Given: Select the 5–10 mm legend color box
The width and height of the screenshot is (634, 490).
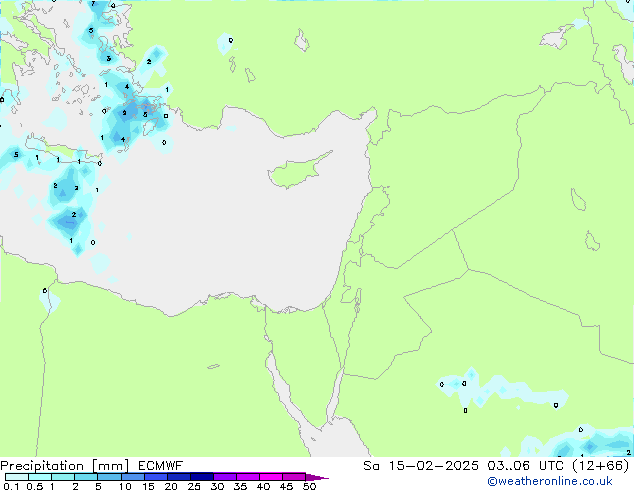Looking at the screenshot, I should pyautogui.click(x=109, y=477).
